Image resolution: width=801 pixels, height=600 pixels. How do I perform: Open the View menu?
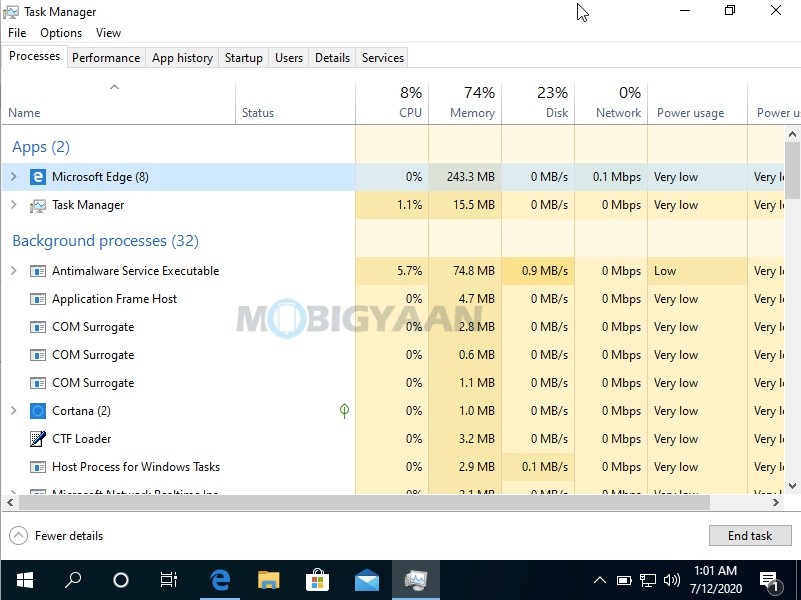coord(108,33)
